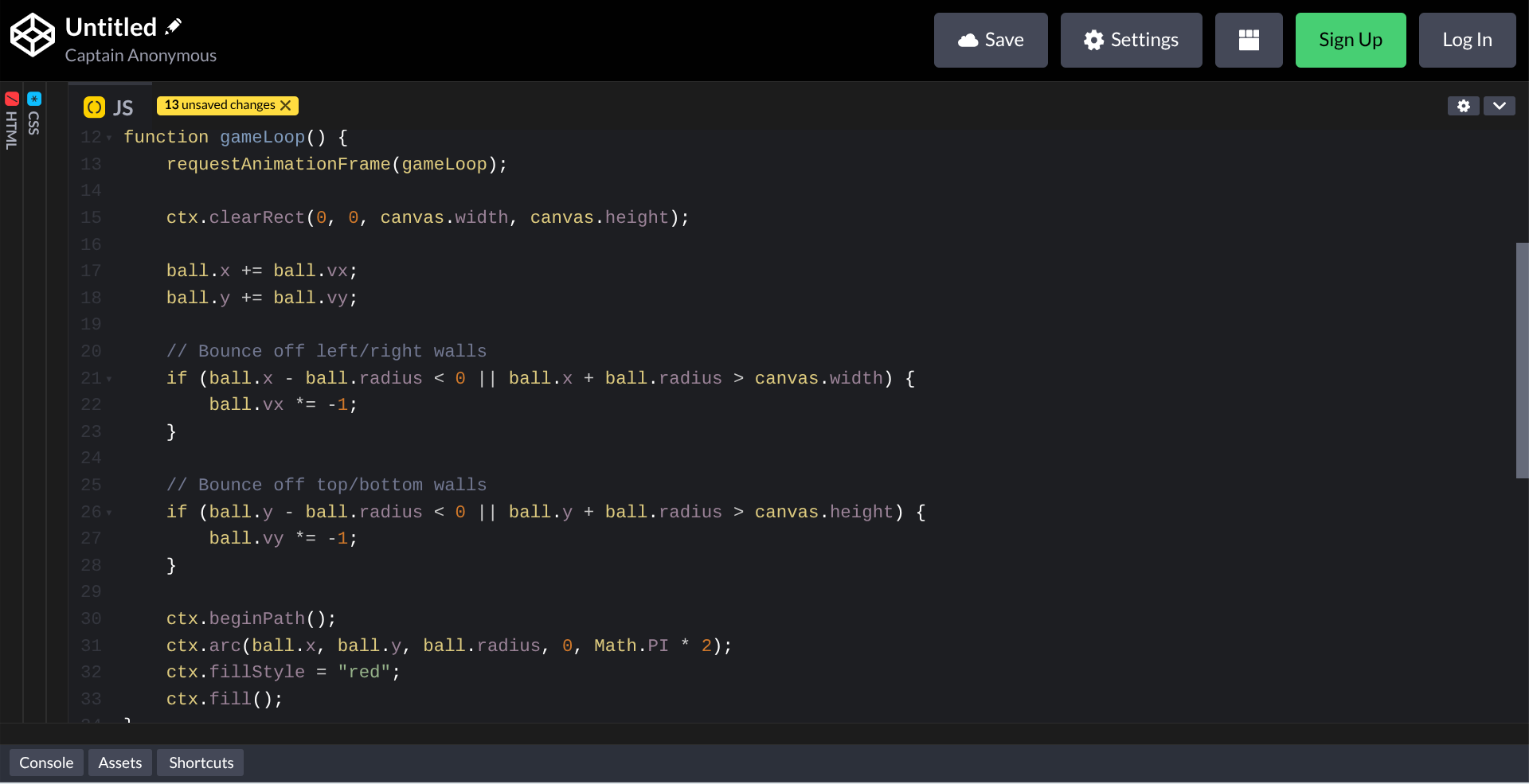Change the editor layout view

tap(1249, 40)
